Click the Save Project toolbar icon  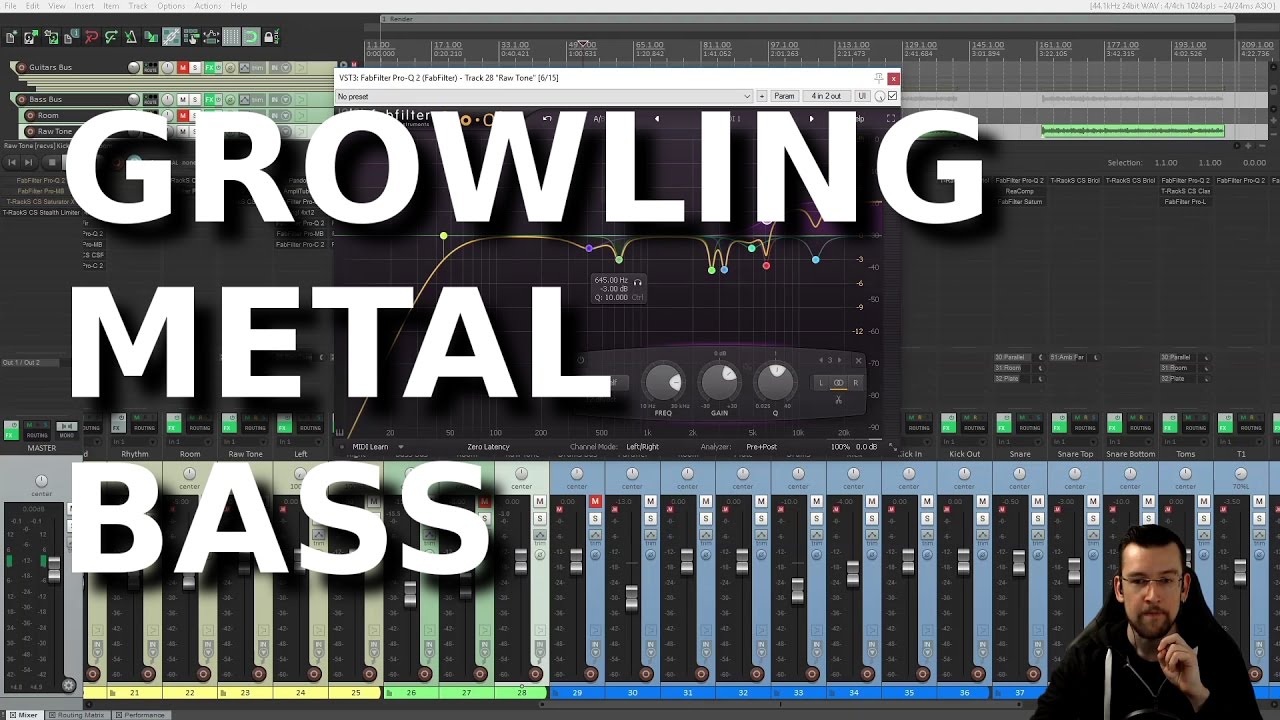(51, 37)
